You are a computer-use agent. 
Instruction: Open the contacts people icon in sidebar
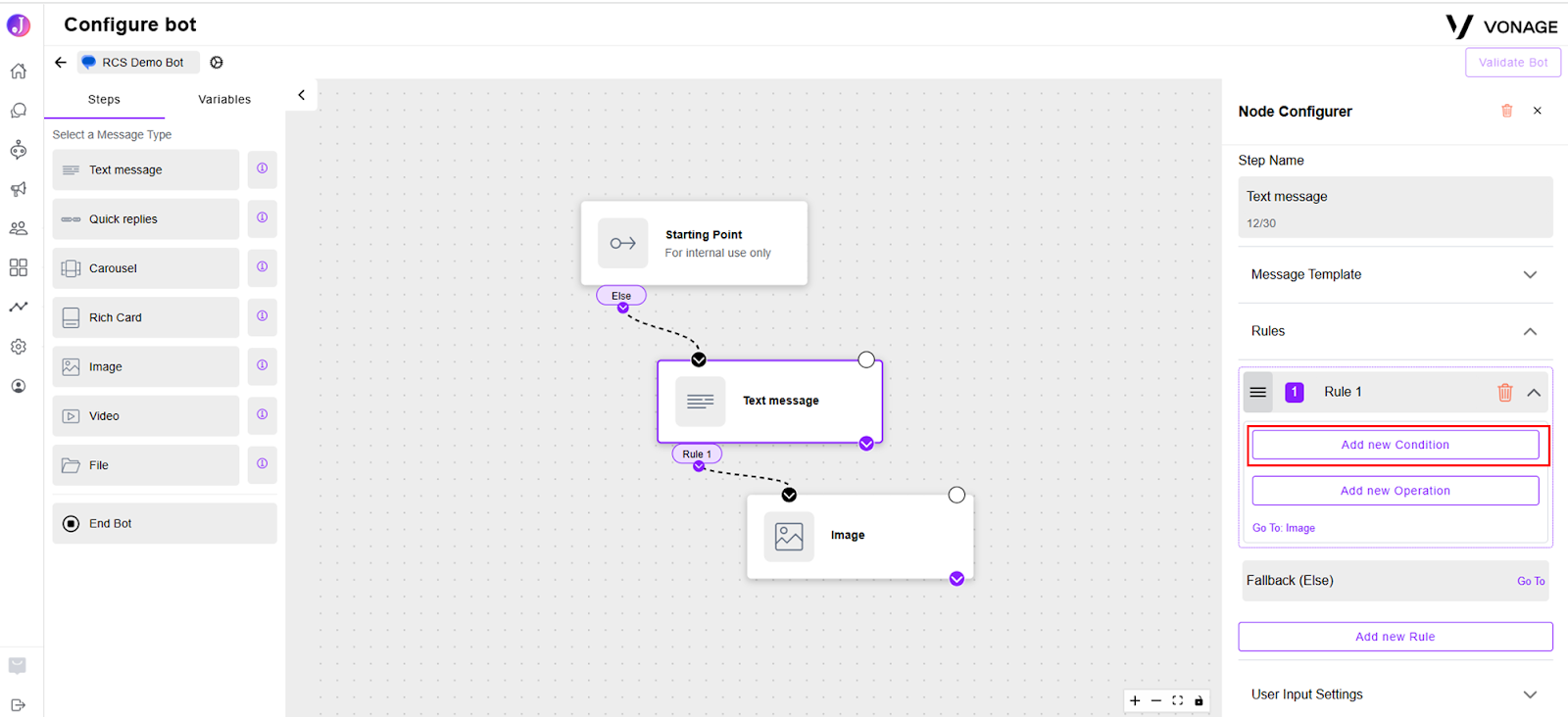point(19,228)
